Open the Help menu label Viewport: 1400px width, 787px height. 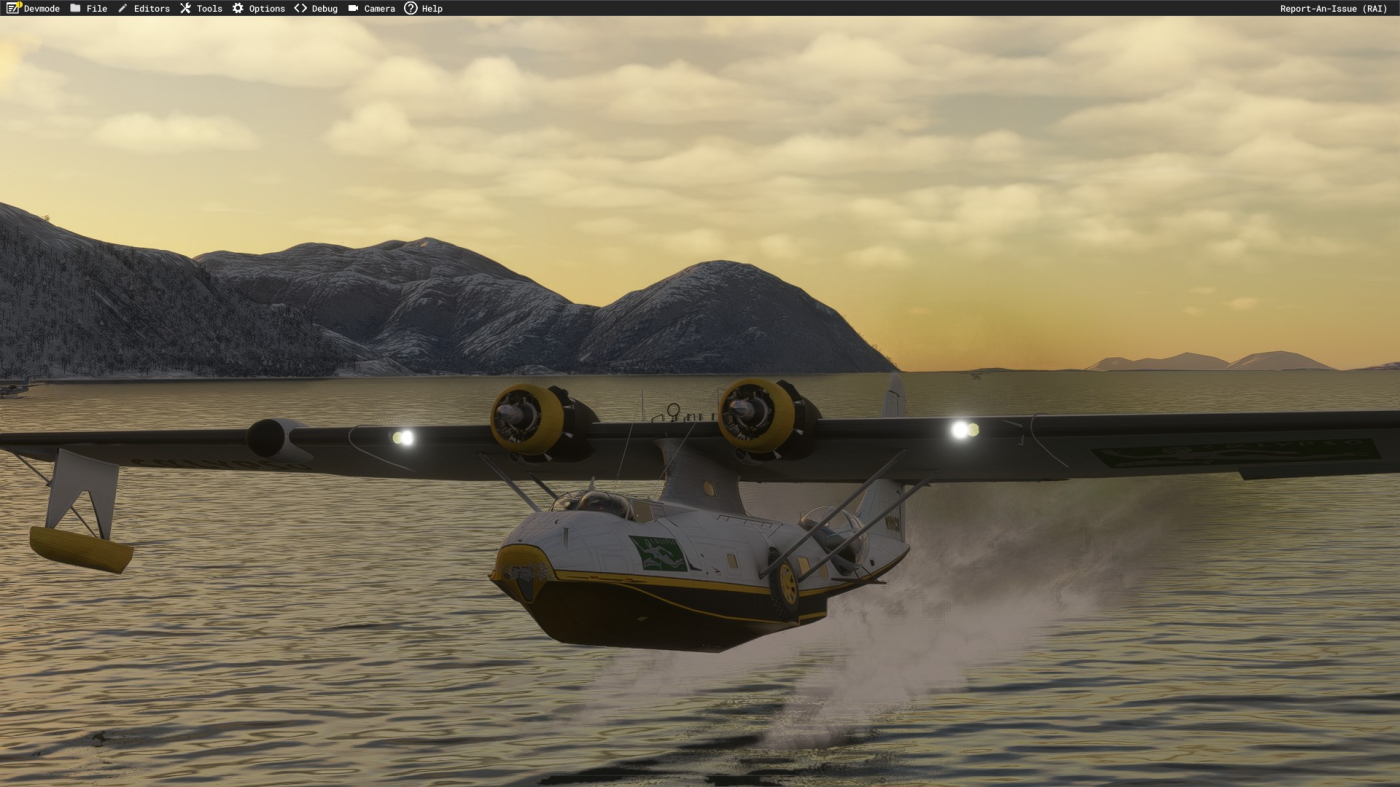coord(432,8)
